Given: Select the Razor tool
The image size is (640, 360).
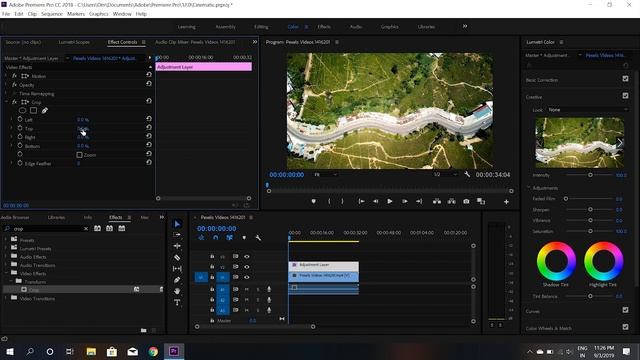Looking at the screenshot, I should [x=177, y=258].
